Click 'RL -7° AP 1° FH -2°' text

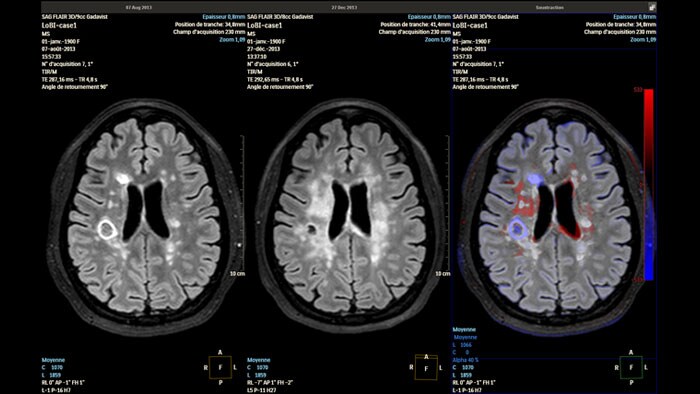(270, 383)
